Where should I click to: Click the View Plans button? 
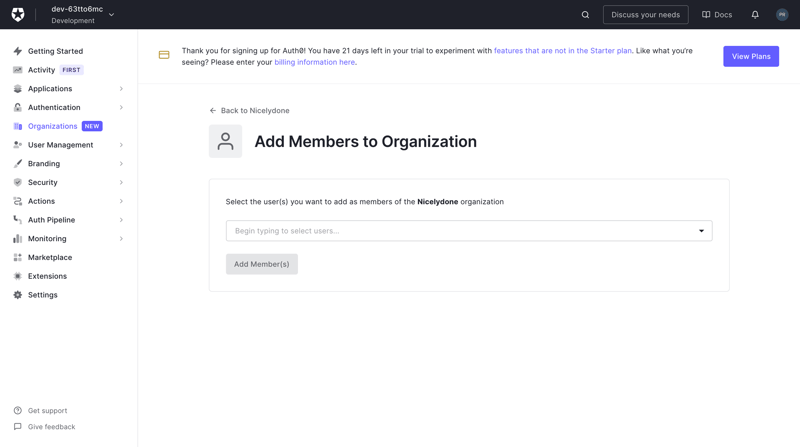click(751, 56)
